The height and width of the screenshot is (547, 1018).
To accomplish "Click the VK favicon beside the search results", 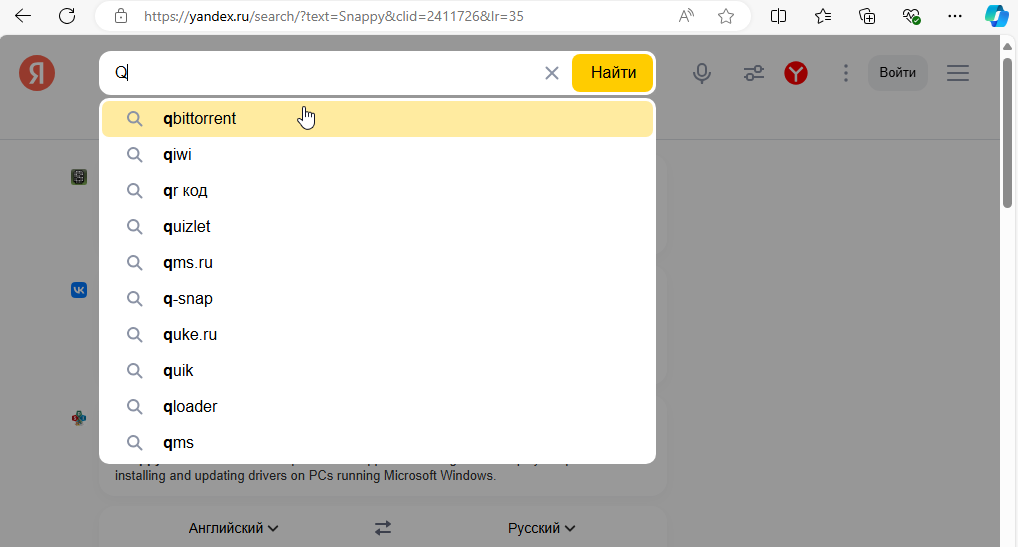I will 79,290.
